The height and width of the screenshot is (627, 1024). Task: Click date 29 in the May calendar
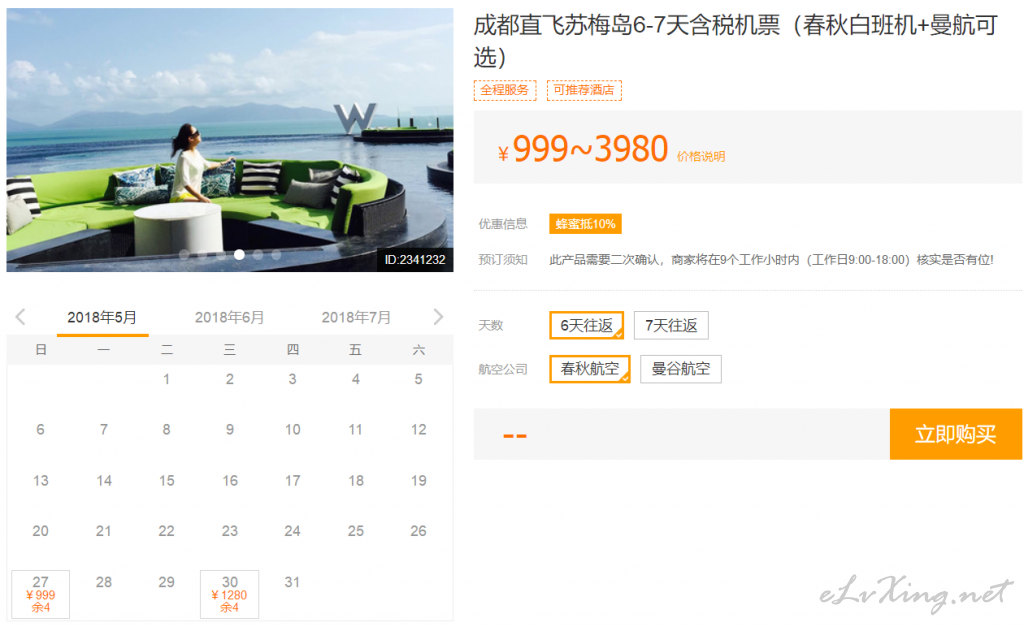click(x=167, y=582)
